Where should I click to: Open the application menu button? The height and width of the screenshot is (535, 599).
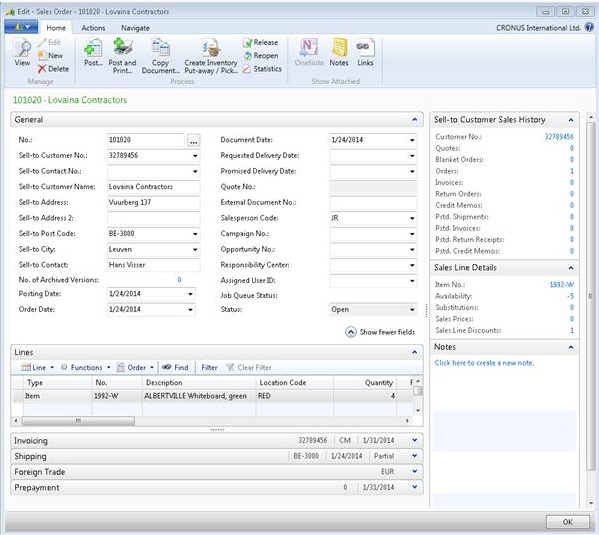(21, 27)
